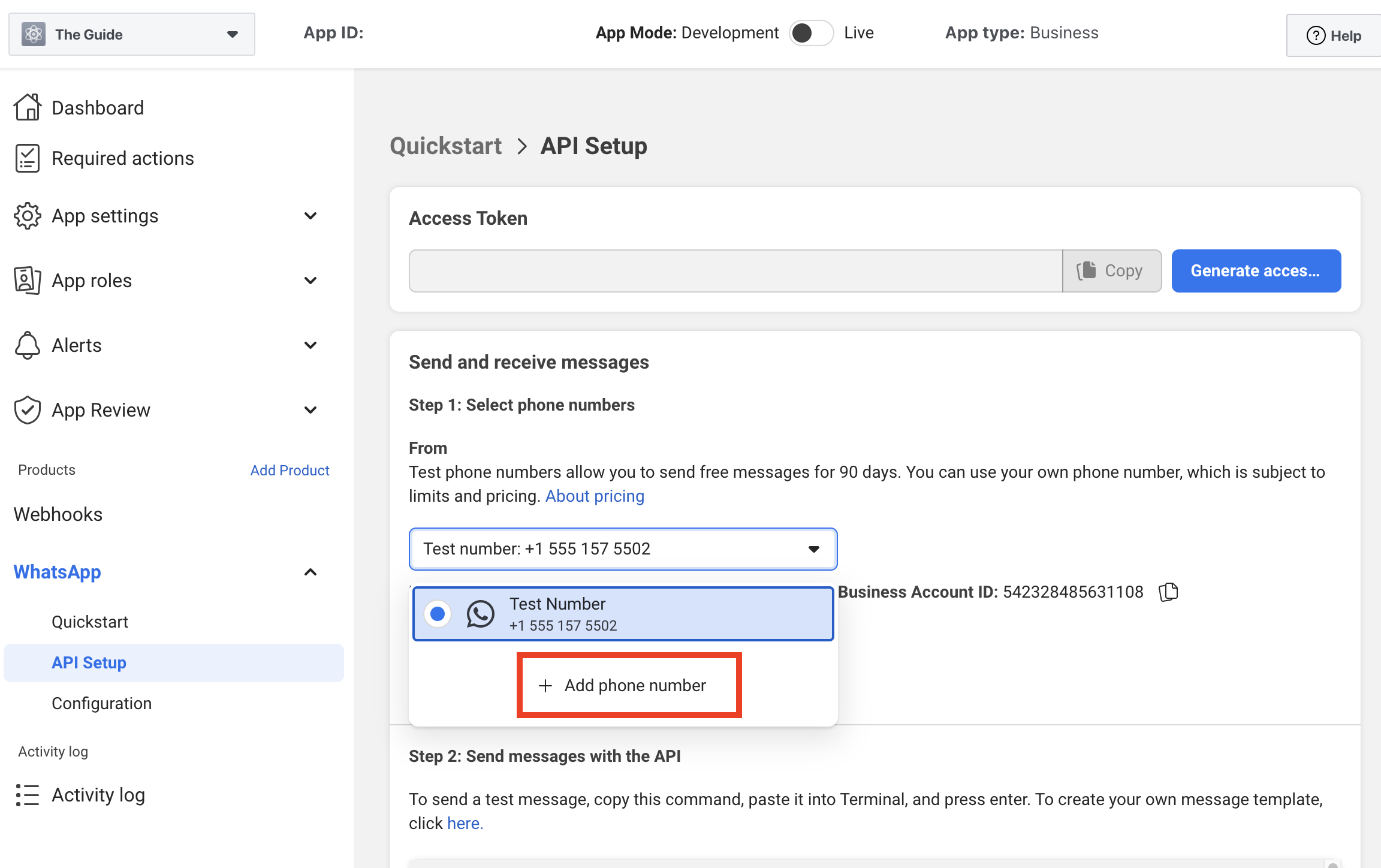Click the breadcrumb chevron after Quickstart
1381x868 pixels.
522,146
